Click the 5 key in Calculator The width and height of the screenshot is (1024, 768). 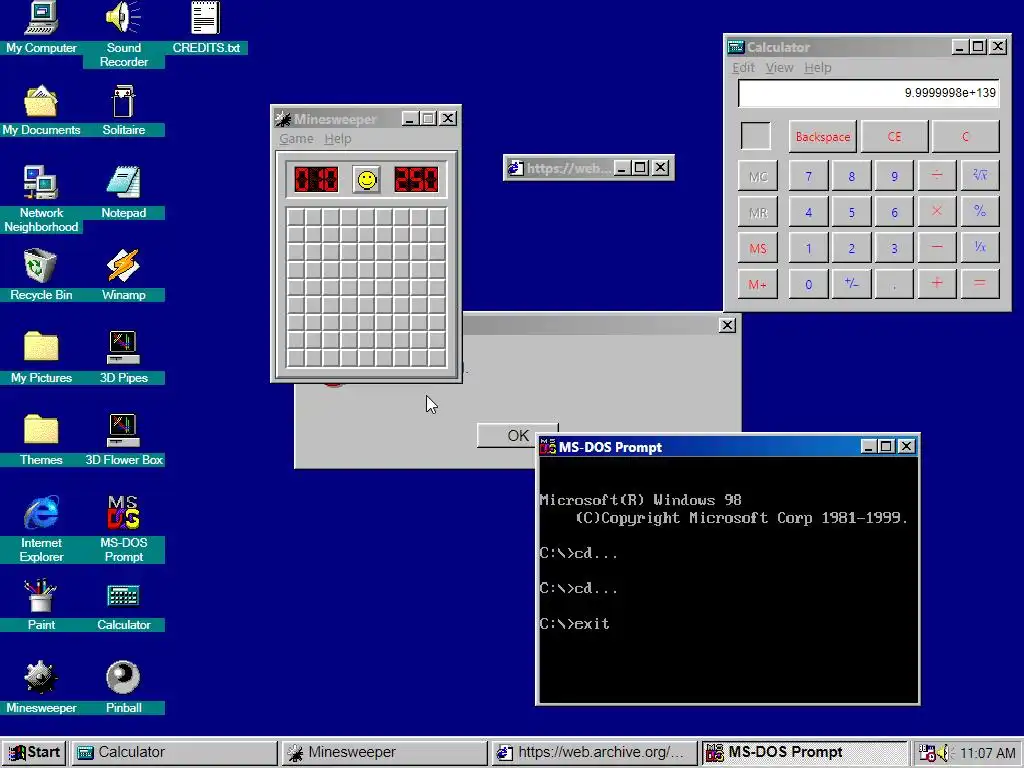point(852,212)
